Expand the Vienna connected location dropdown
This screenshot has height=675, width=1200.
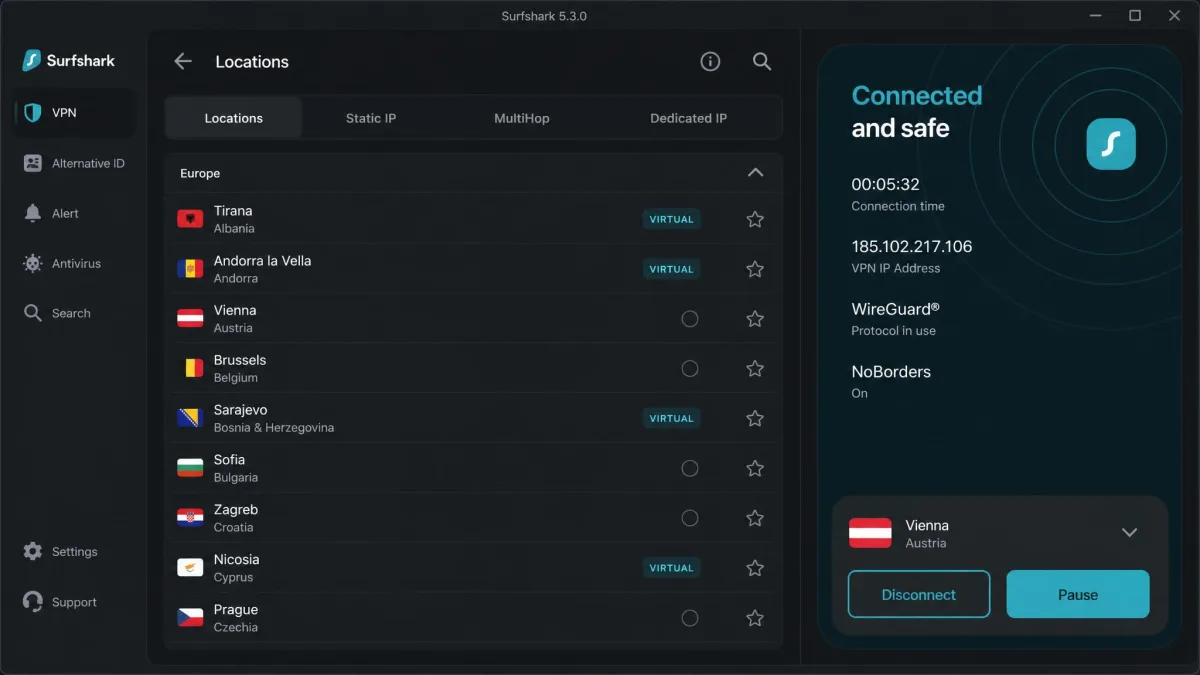tap(1129, 533)
